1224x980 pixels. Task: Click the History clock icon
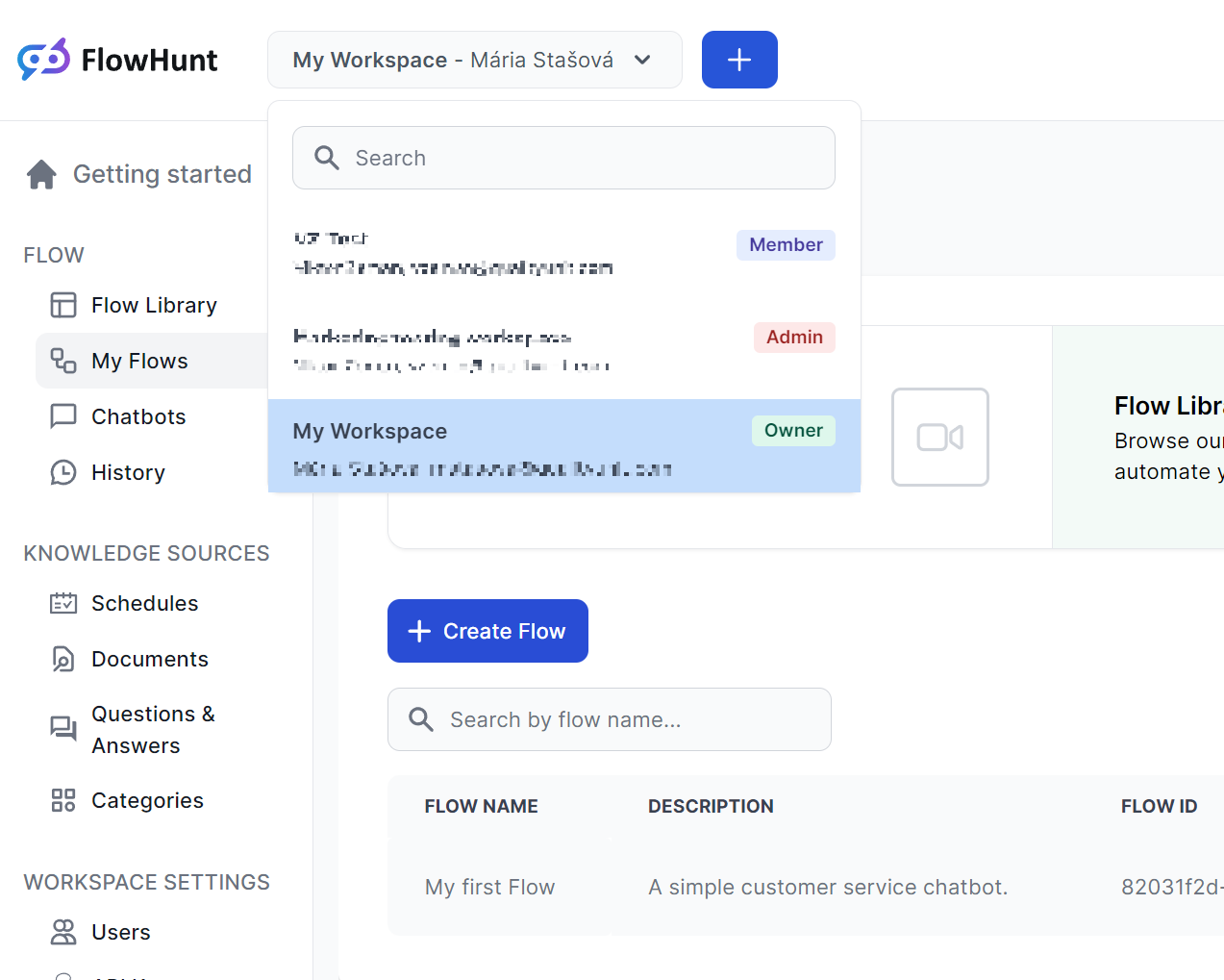[63, 471]
